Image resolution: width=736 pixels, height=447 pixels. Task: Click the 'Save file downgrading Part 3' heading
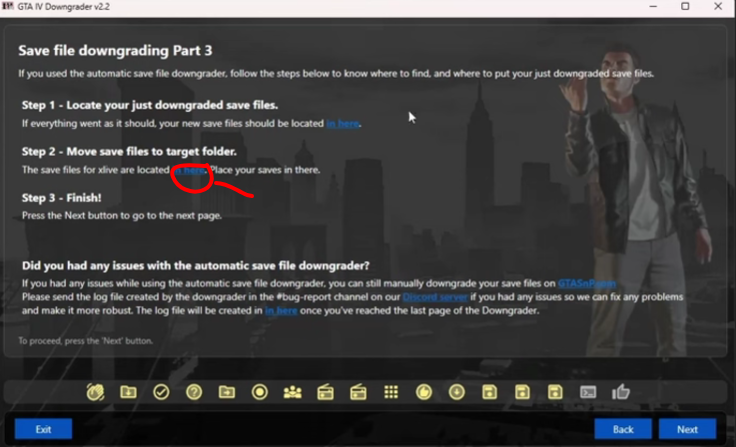point(115,51)
